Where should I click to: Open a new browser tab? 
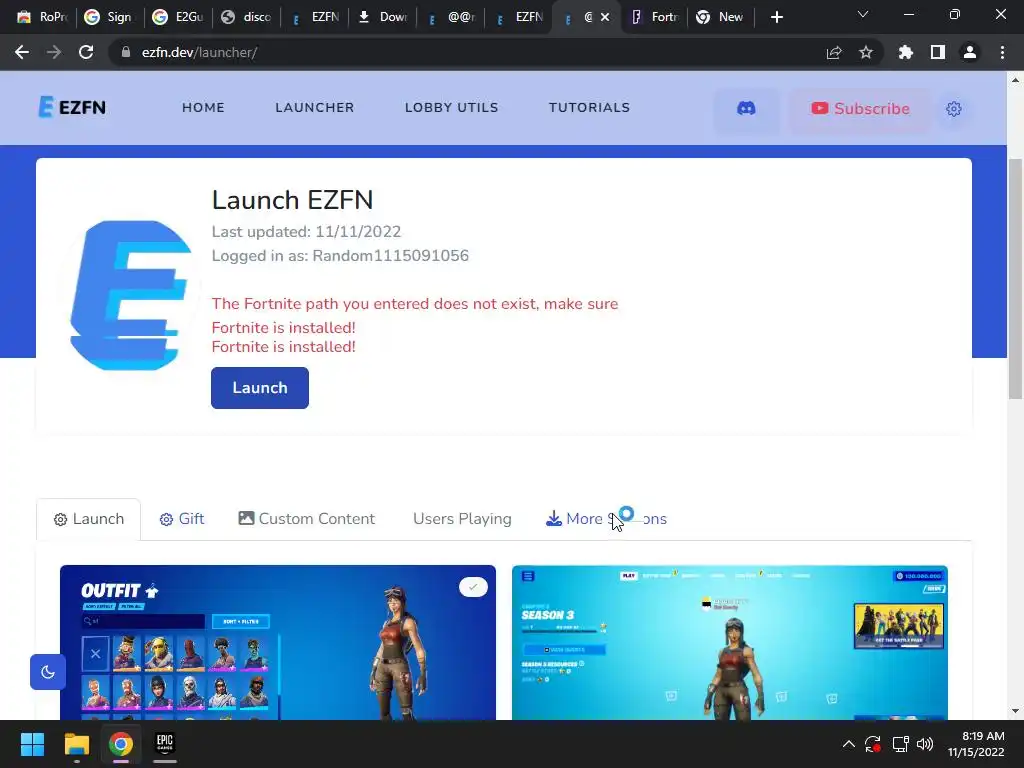[776, 18]
